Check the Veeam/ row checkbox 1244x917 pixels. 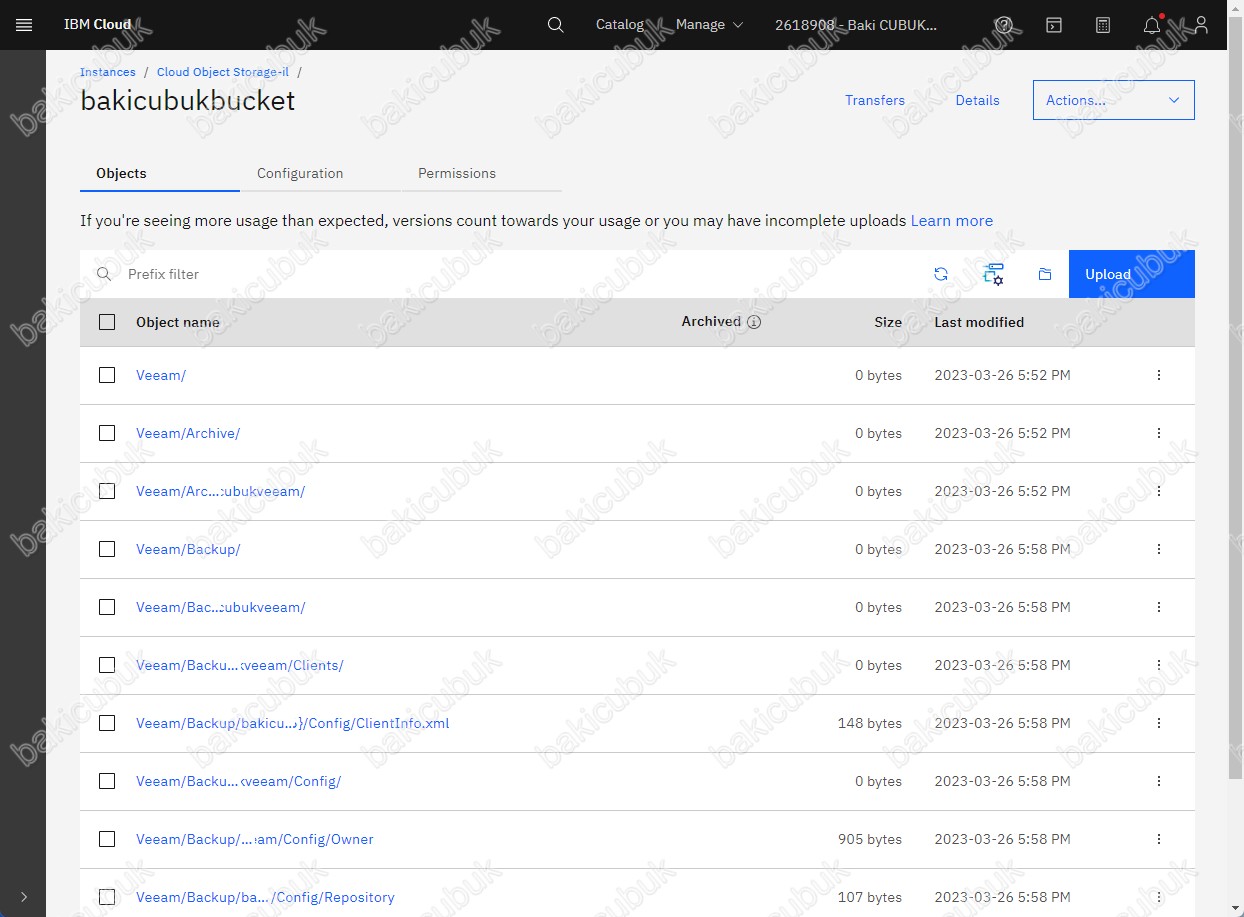click(107, 375)
